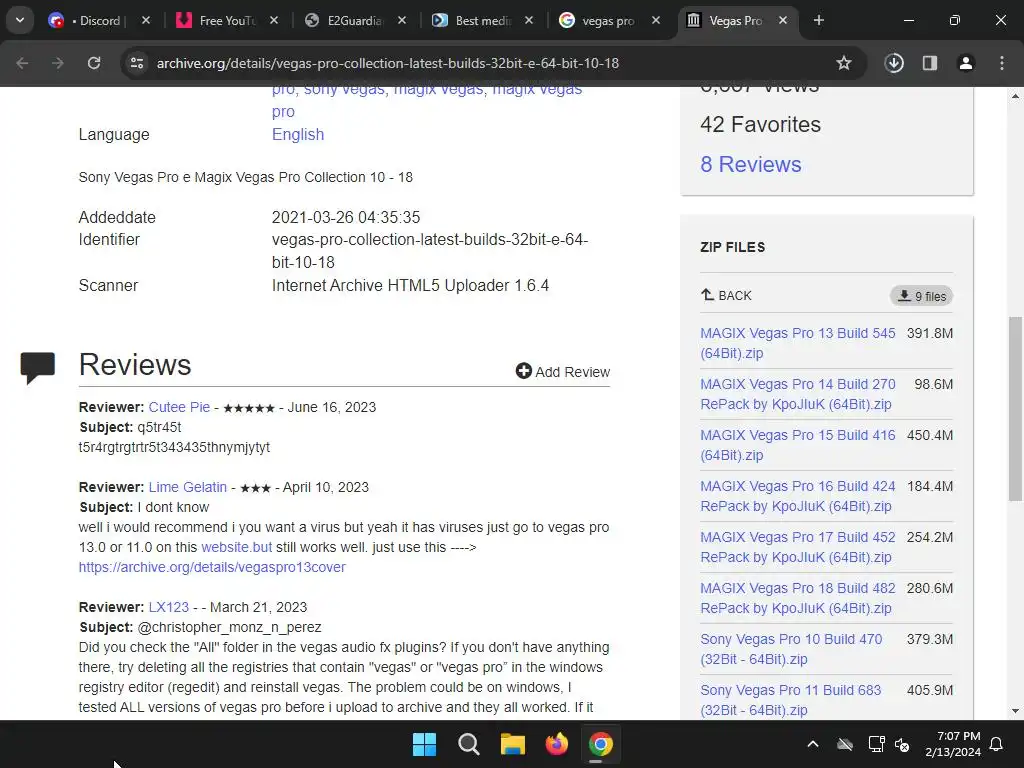Download Sony Vegas Pro 11 Build 683 zip

(x=790, y=699)
